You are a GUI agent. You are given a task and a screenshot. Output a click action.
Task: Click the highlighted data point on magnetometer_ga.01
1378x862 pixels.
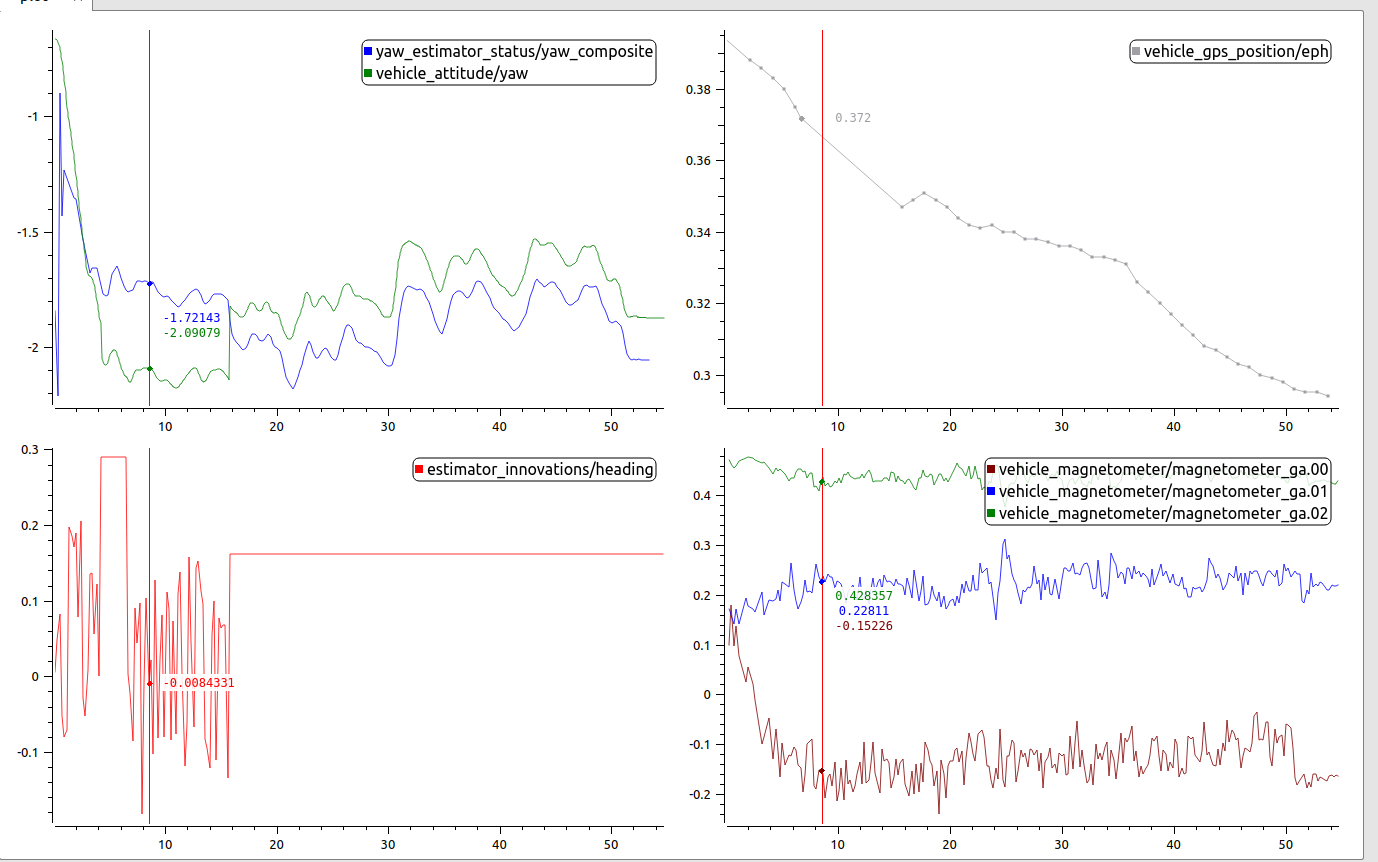coord(824,580)
